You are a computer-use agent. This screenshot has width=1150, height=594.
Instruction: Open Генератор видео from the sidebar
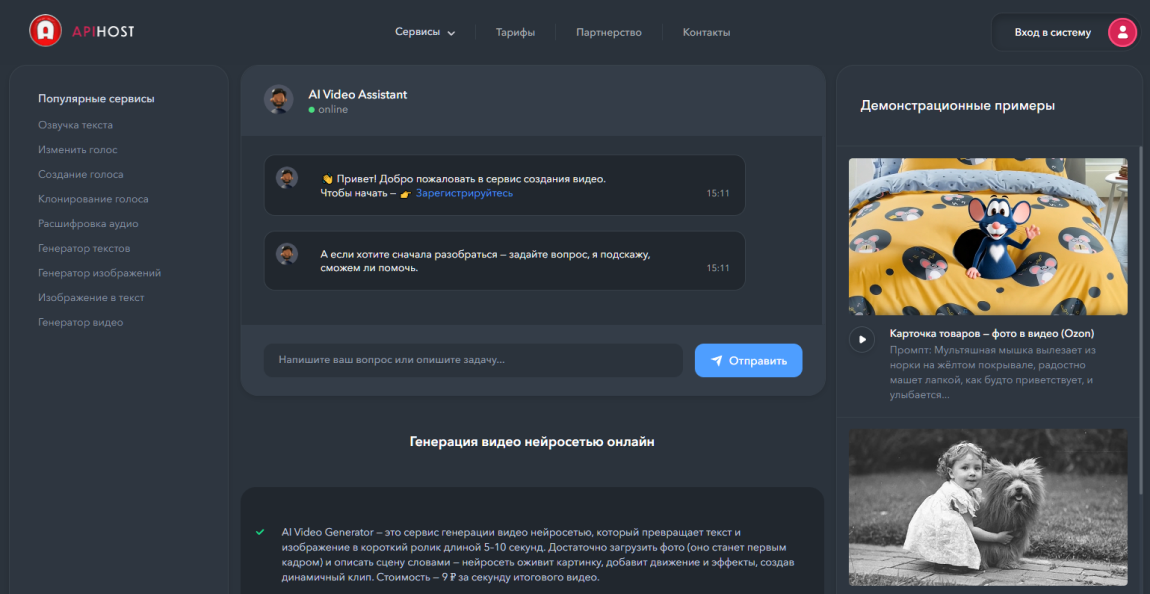click(x=80, y=322)
